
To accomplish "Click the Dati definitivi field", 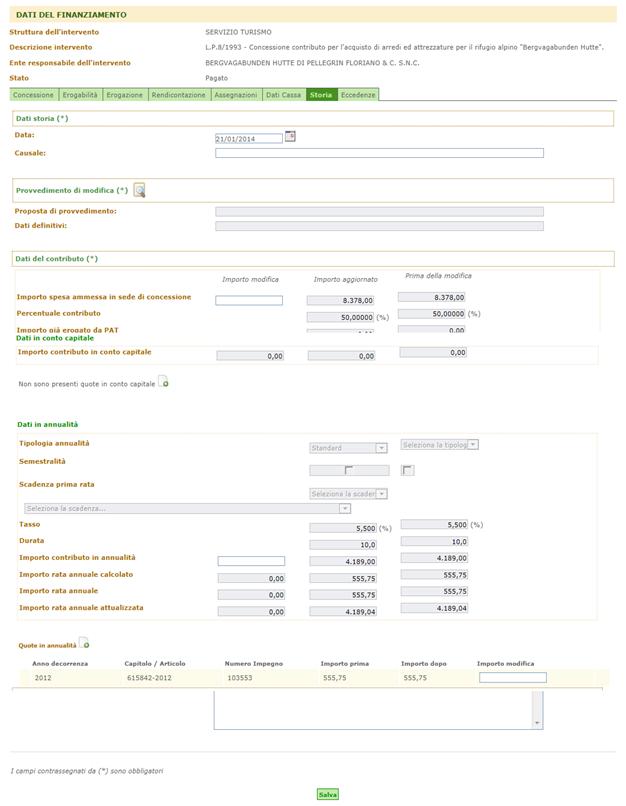I will (379, 226).
